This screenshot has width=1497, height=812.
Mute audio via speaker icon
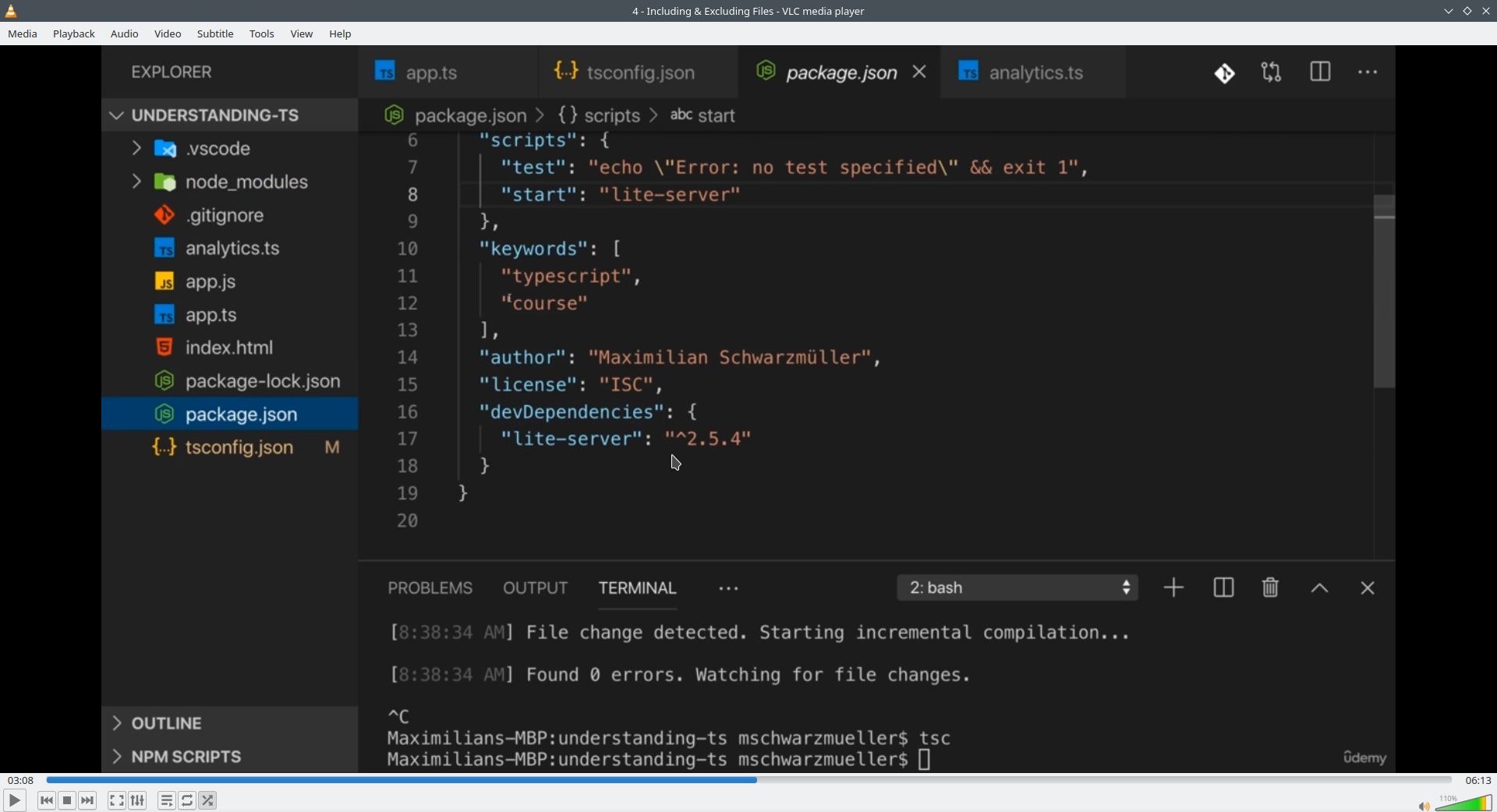[1424, 806]
